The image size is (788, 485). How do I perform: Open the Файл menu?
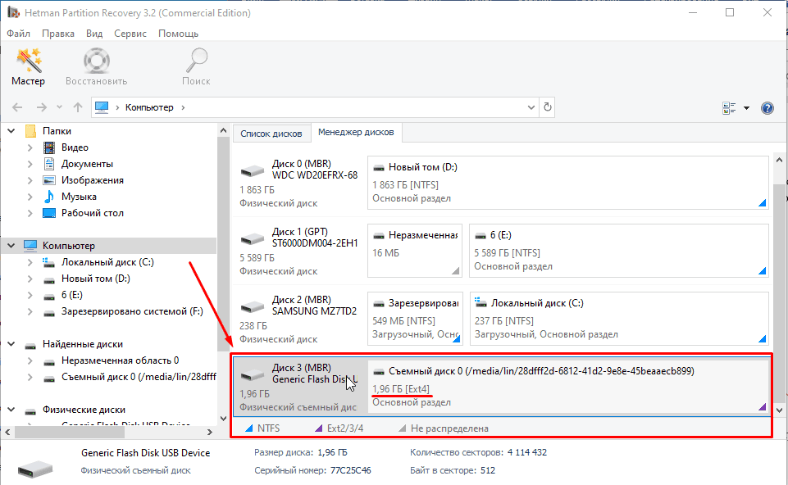18,34
